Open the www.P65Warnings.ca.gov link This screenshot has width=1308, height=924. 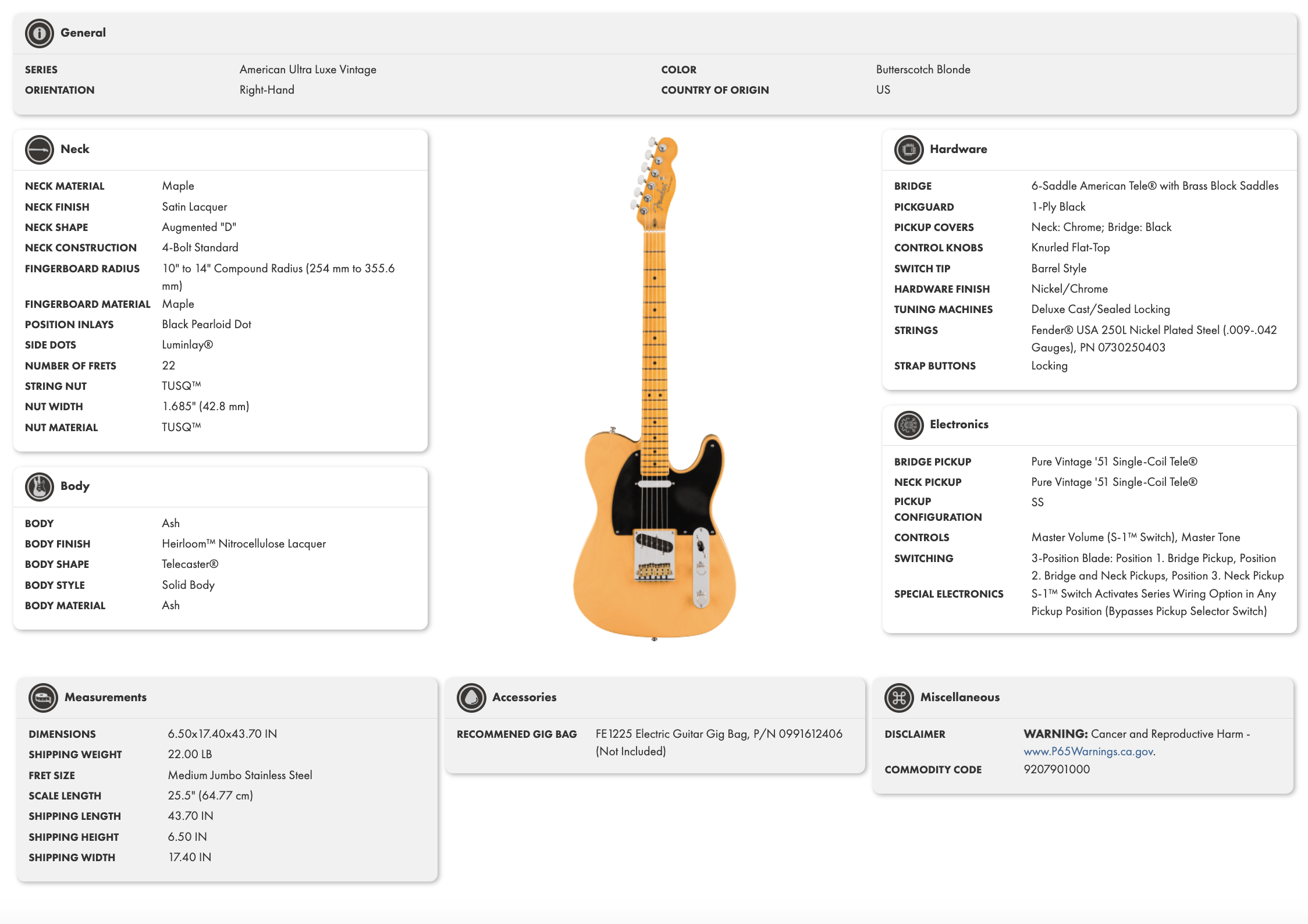[x=1088, y=752]
